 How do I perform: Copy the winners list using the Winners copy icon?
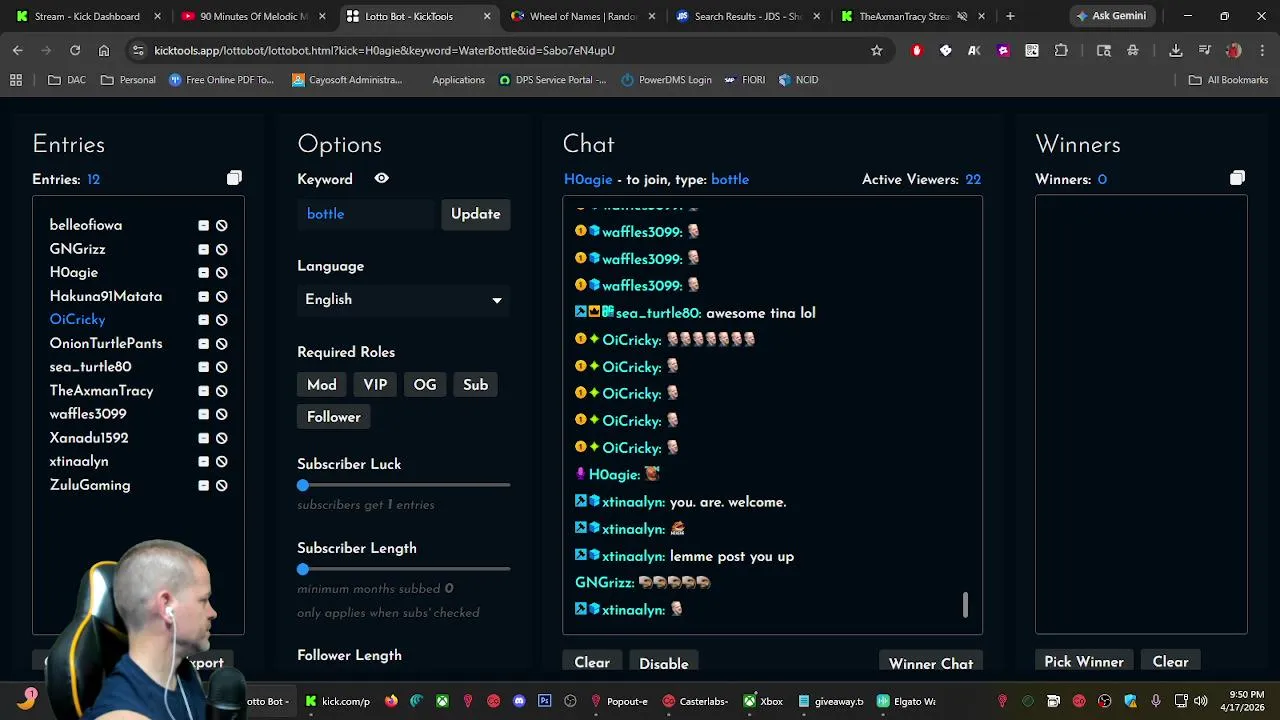click(x=1237, y=178)
